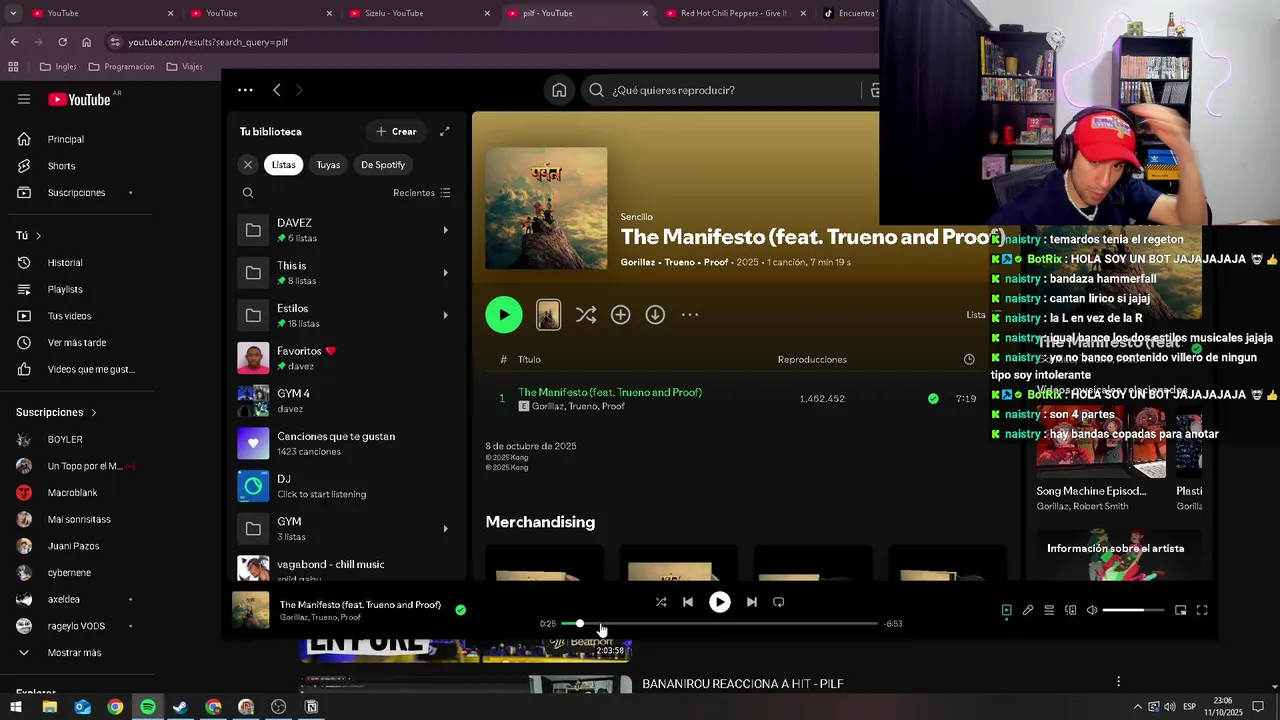Image resolution: width=1280 pixels, height=720 pixels.
Task: Open lyrics with microphone icon
Action: tap(1028, 610)
